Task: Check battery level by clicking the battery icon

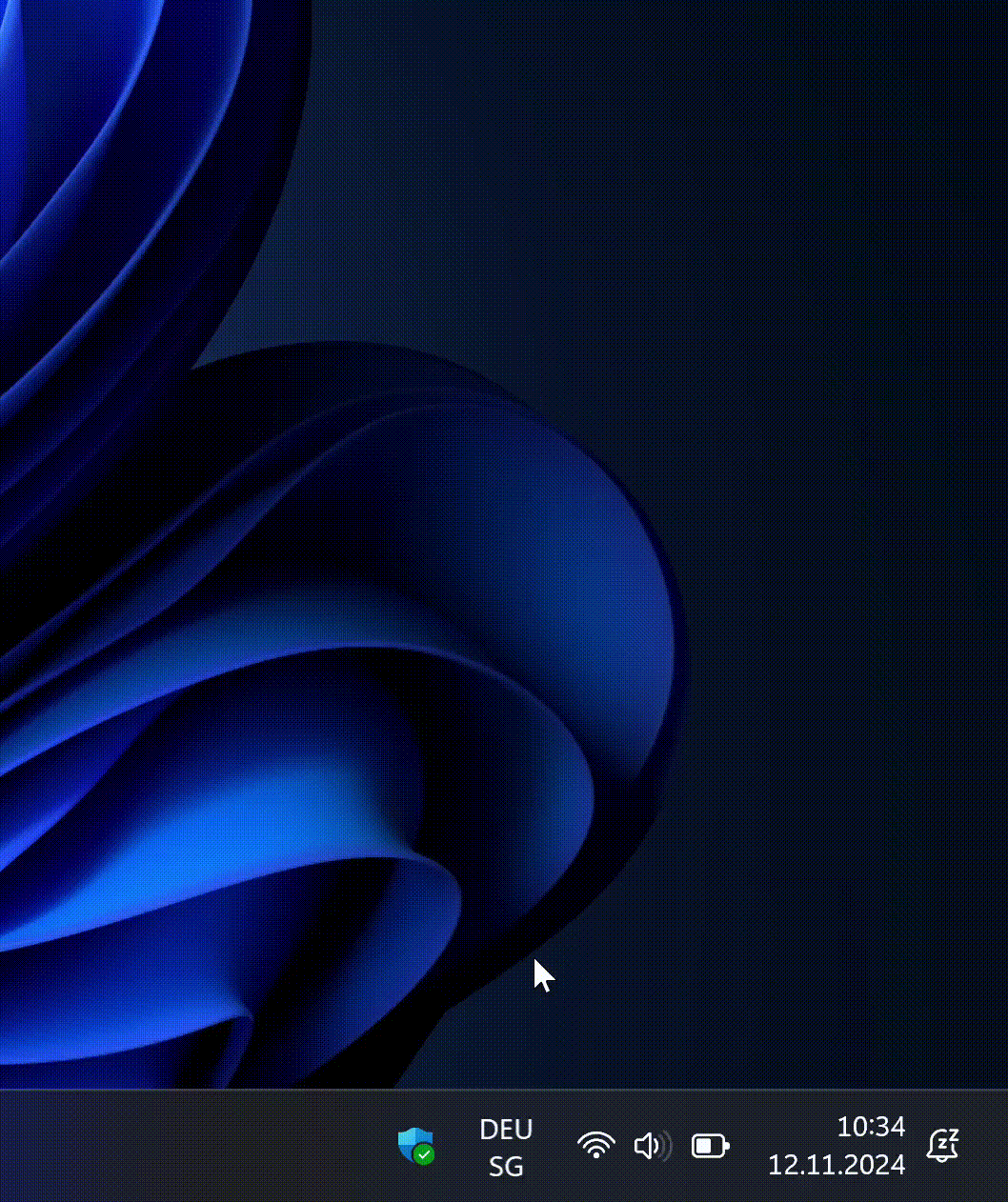Action: point(709,1146)
